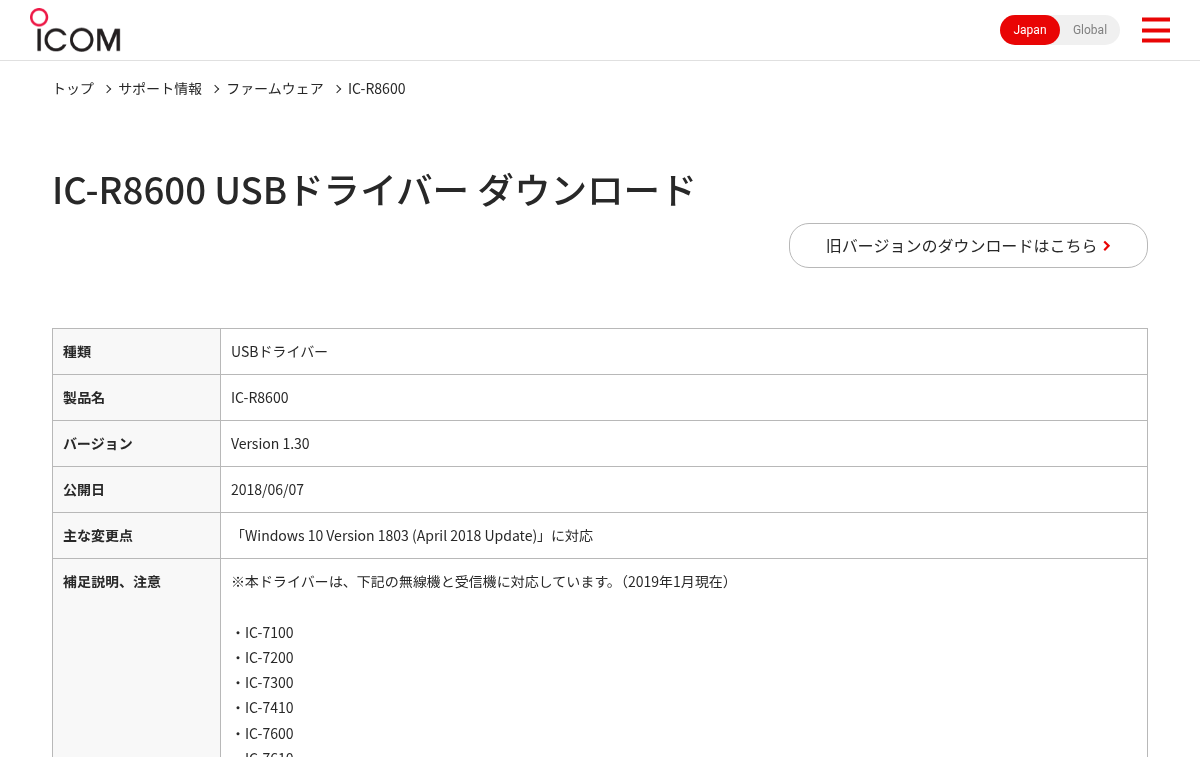Open サポート情報 breadcrumb link
The height and width of the screenshot is (757, 1200).
pyautogui.click(x=160, y=89)
